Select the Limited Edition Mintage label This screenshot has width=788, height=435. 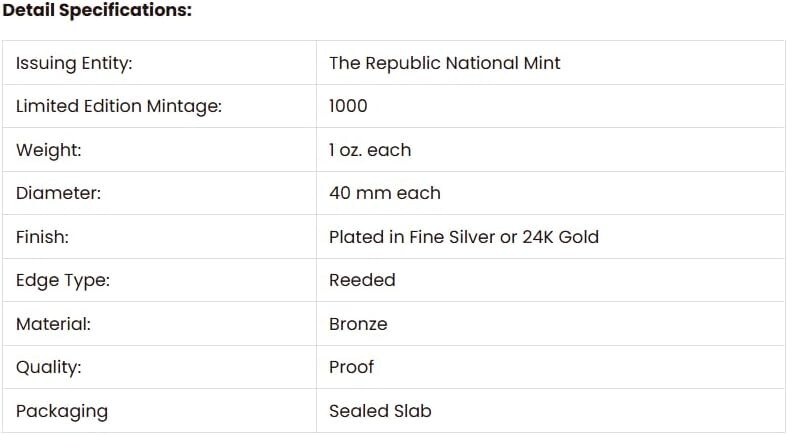coord(119,106)
